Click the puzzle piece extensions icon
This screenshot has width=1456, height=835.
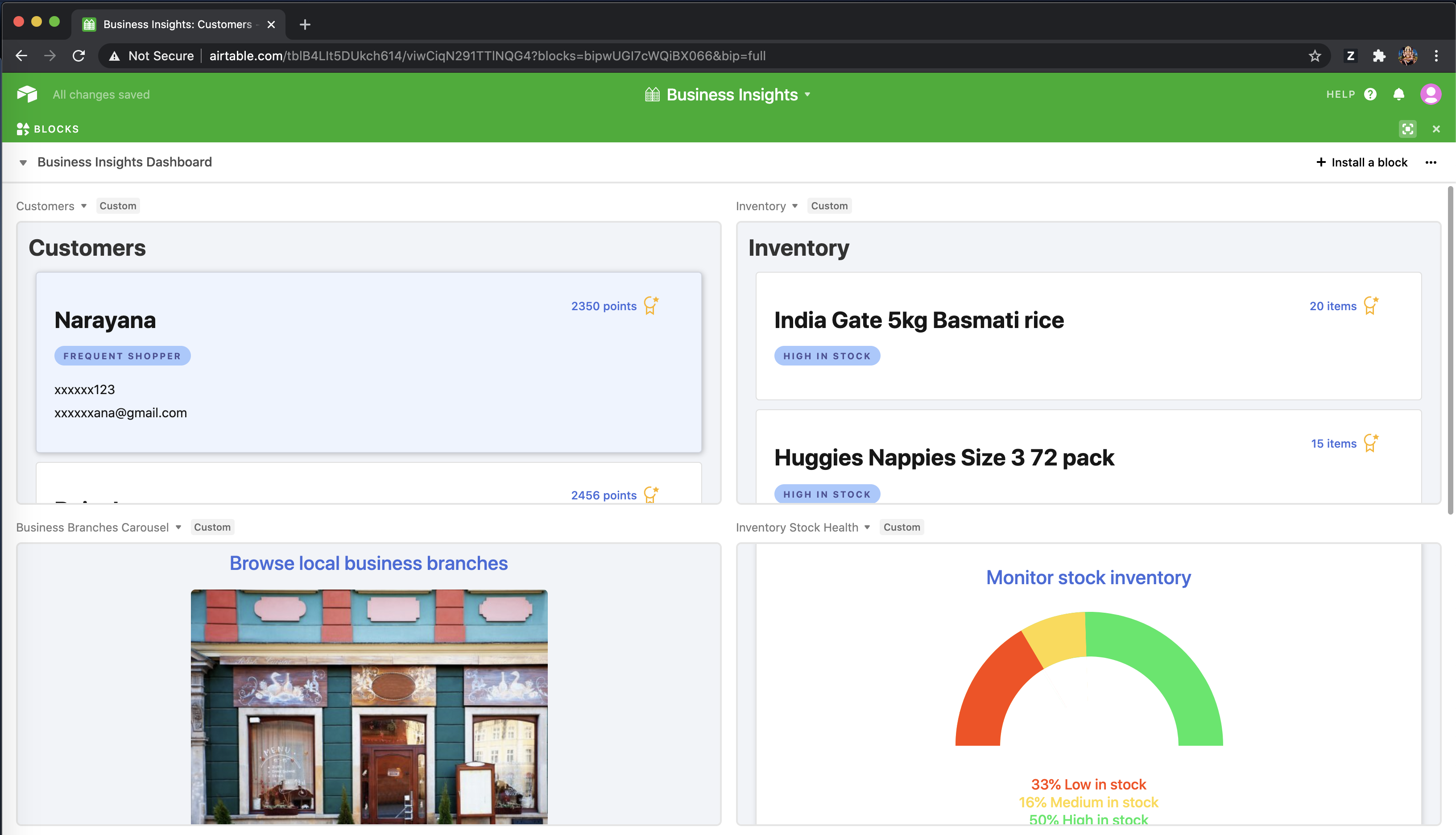pos(1379,56)
